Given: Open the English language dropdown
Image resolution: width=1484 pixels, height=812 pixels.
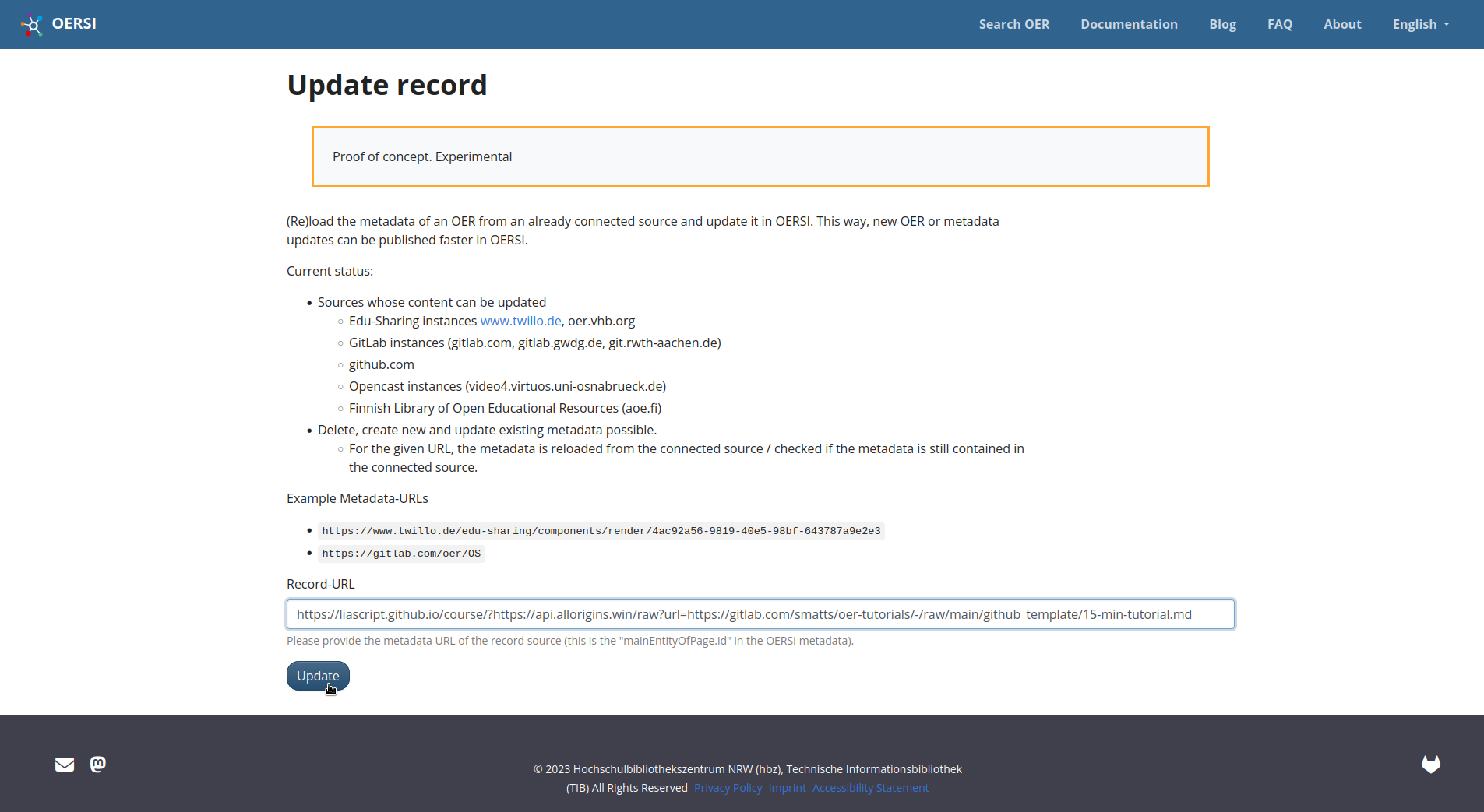Looking at the screenshot, I should [x=1419, y=24].
